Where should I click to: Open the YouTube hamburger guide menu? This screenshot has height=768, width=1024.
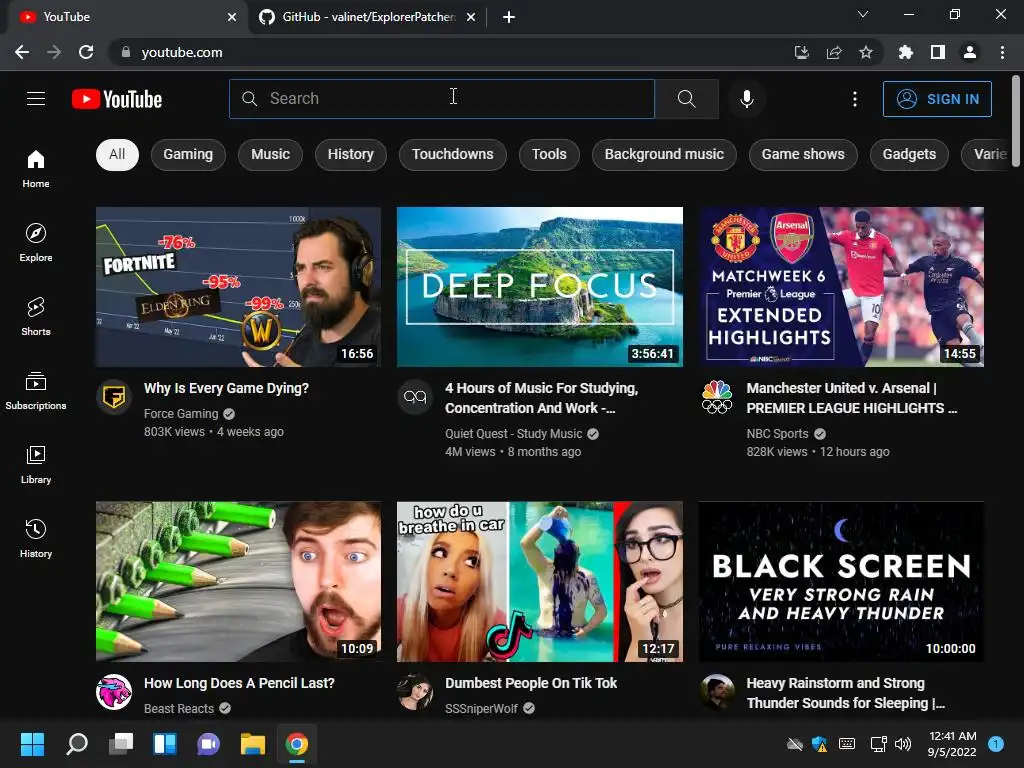tap(36, 99)
